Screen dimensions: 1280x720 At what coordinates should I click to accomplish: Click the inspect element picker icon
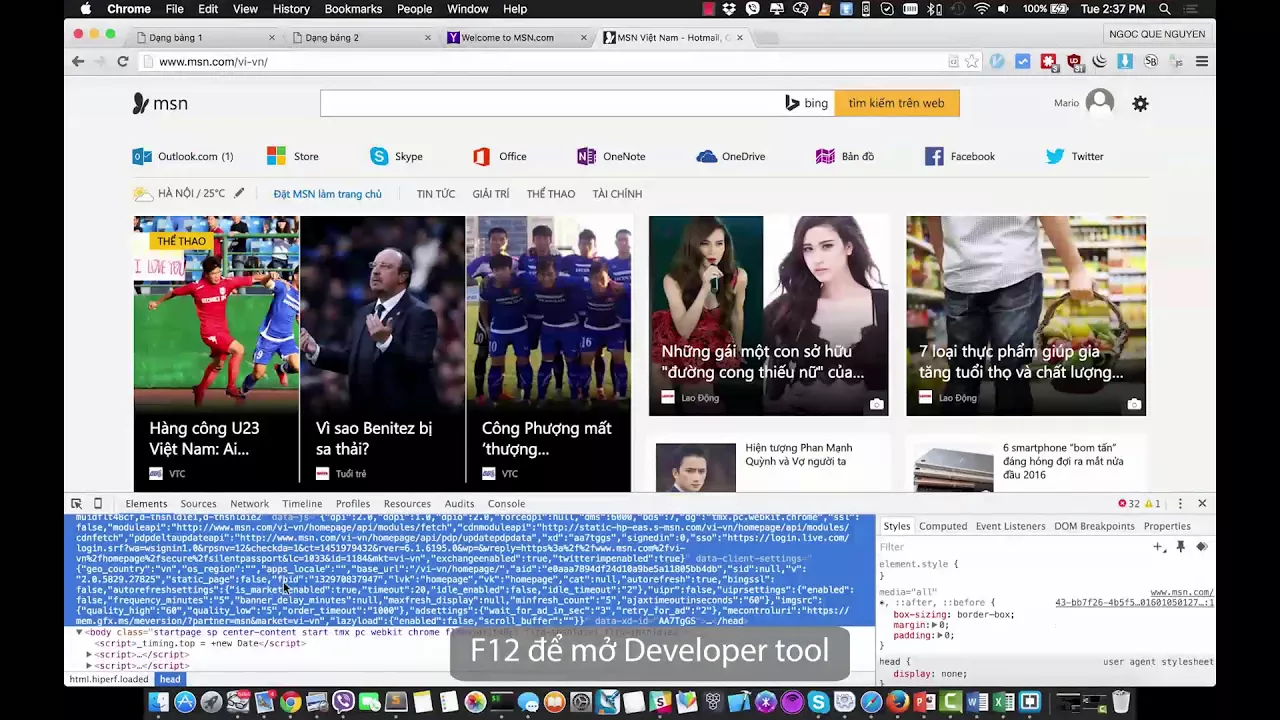click(76, 504)
